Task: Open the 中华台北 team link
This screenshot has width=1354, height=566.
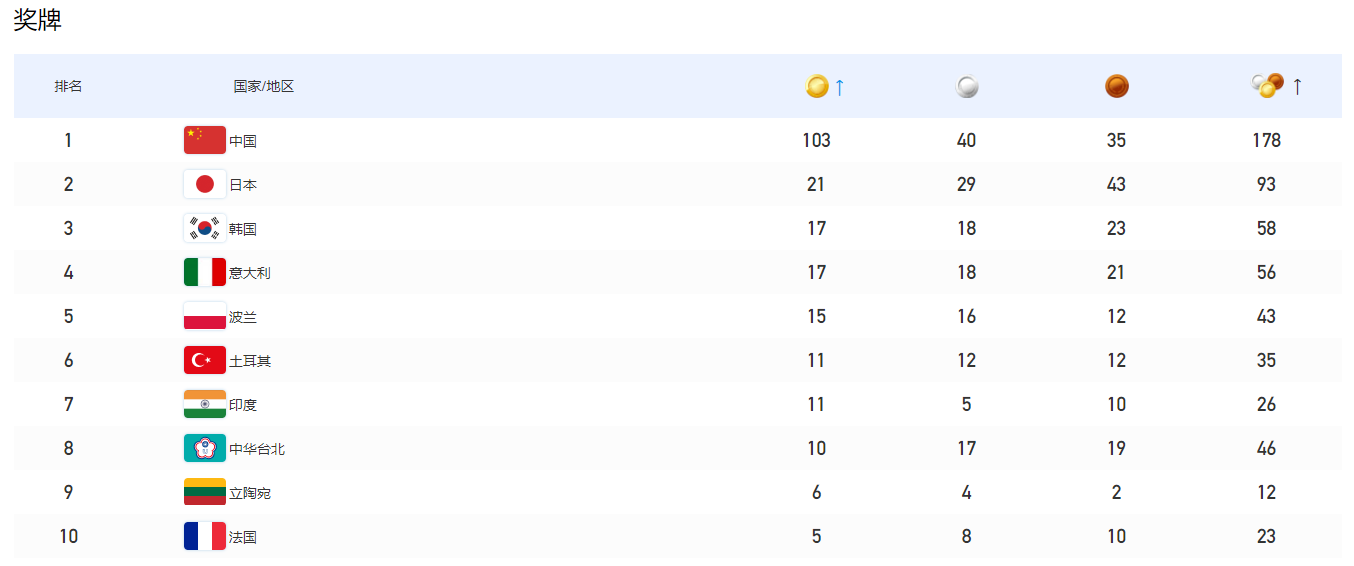Action: click(x=257, y=449)
